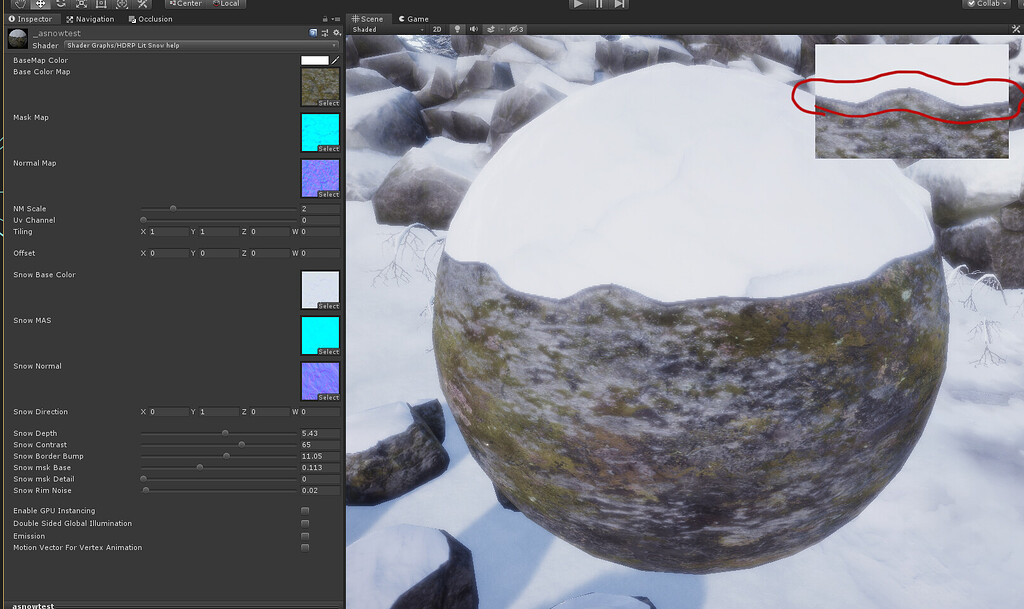This screenshot has height=609, width=1024.
Task: Select the Rect transform tool
Action: (x=102, y=4)
